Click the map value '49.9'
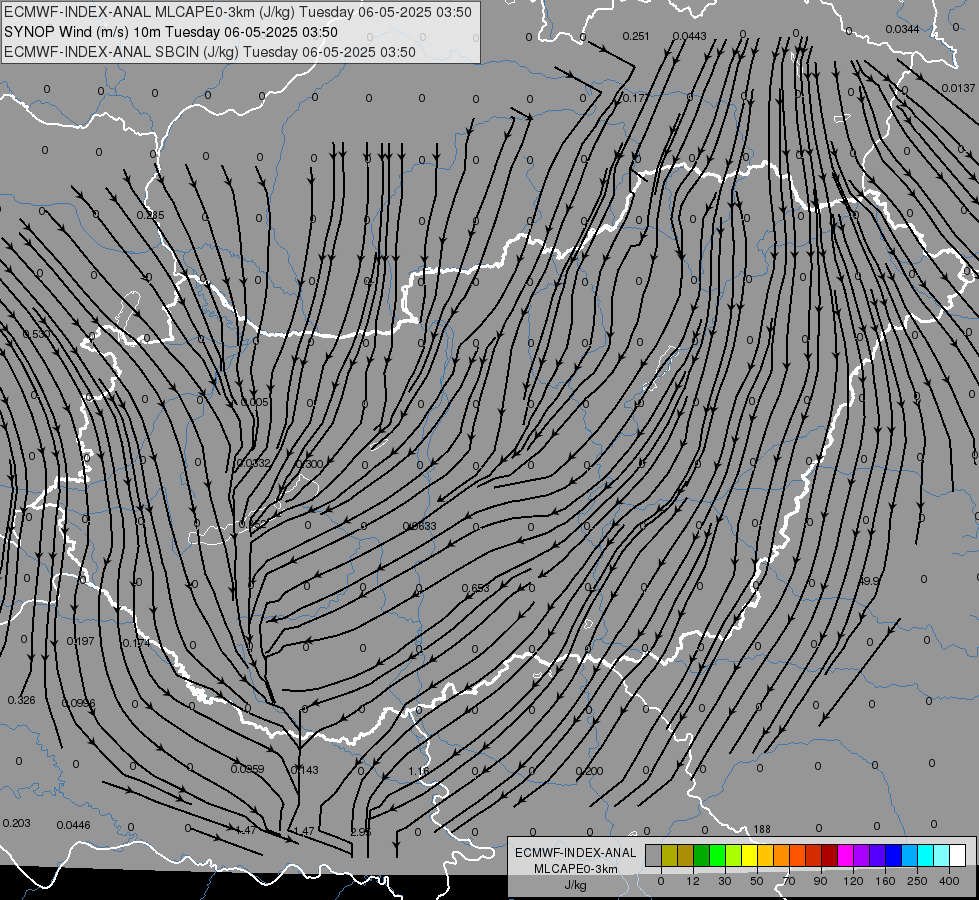The height and width of the screenshot is (900, 979). [868, 581]
